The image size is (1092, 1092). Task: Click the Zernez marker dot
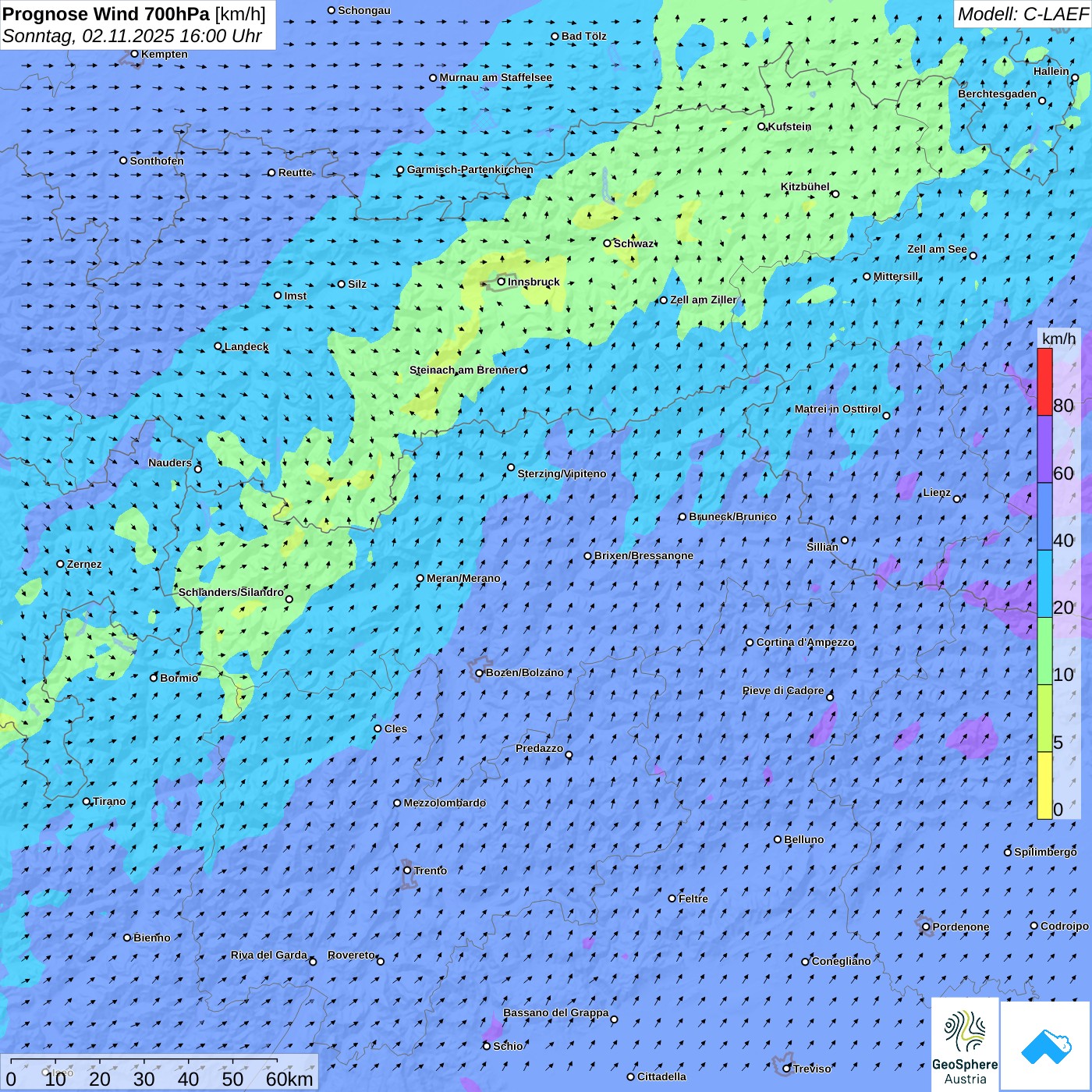click(x=60, y=564)
